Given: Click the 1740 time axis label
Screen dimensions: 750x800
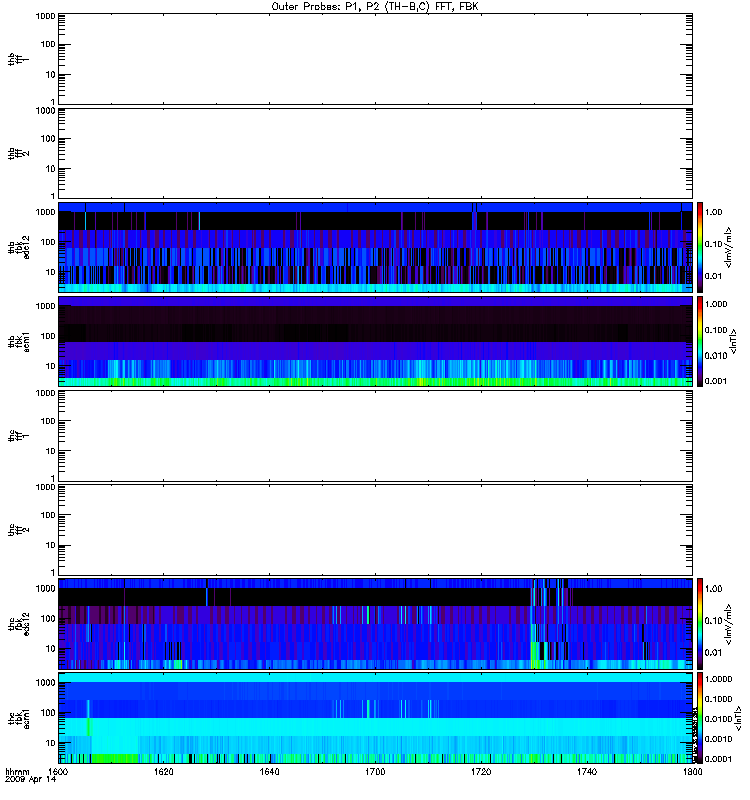Looking at the screenshot, I should coord(587,772).
